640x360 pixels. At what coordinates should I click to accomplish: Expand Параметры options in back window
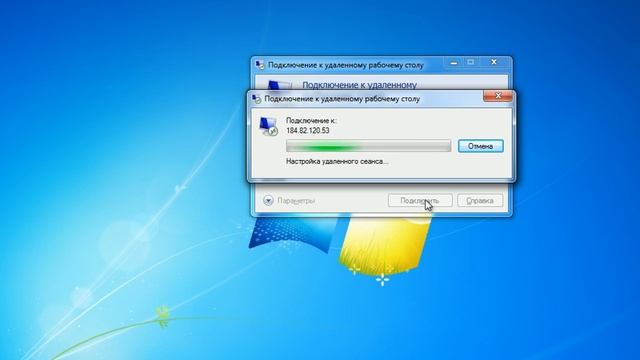pos(289,200)
